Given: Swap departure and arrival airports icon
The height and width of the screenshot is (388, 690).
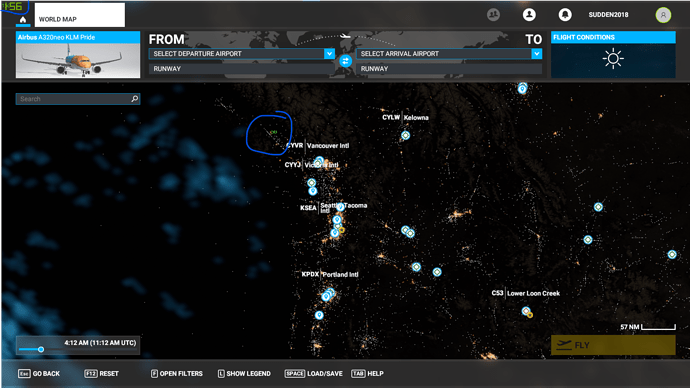Looking at the screenshot, I should [x=345, y=61].
